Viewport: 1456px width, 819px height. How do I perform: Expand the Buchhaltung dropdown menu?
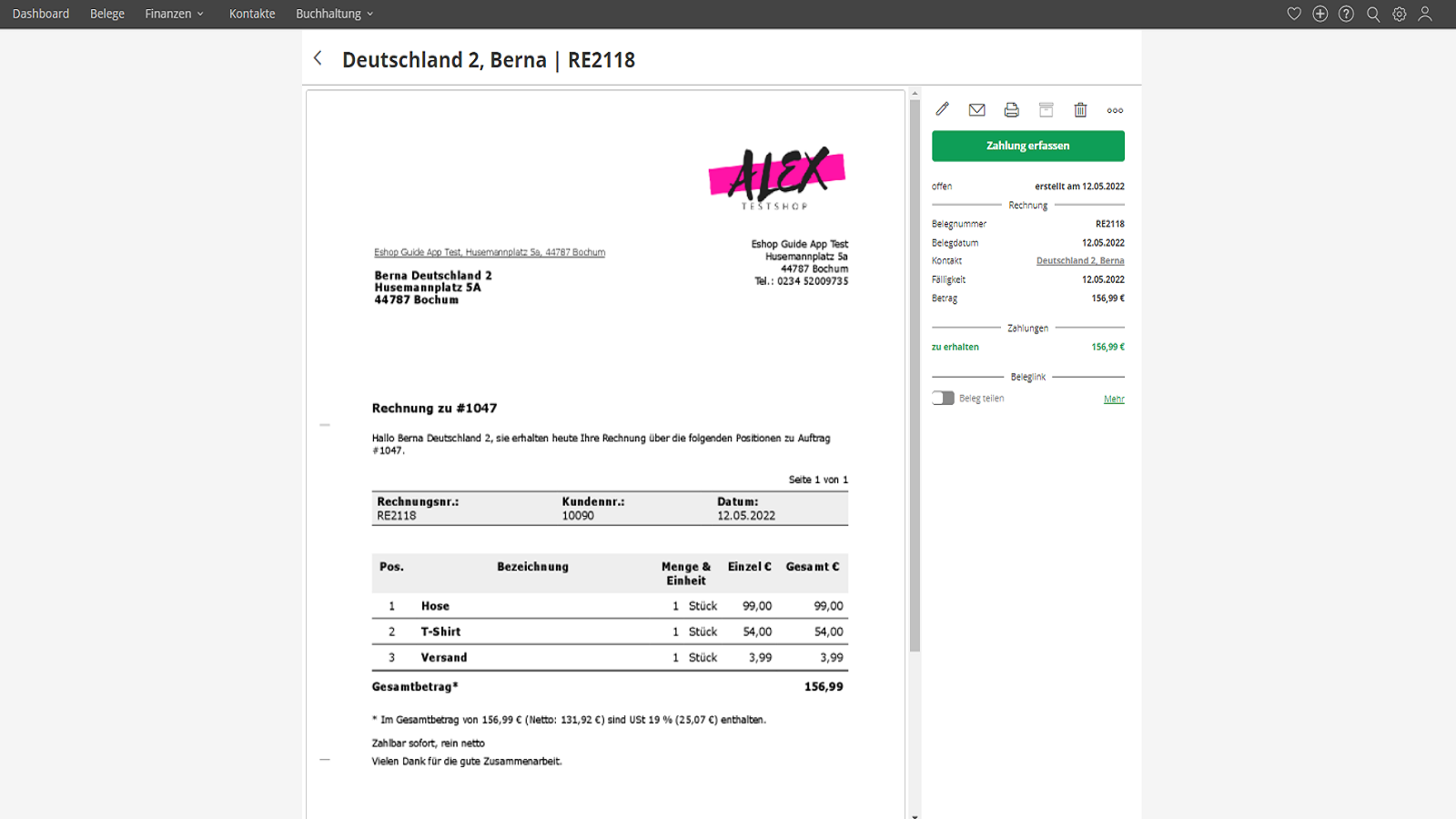[x=334, y=14]
